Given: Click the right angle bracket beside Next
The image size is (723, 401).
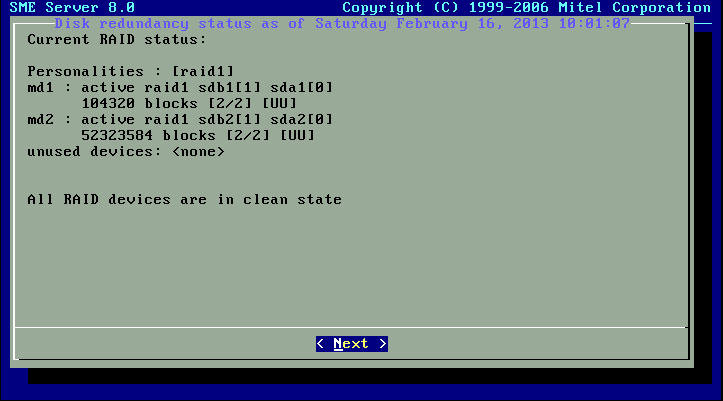Looking at the screenshot, I should pos(383,344).
